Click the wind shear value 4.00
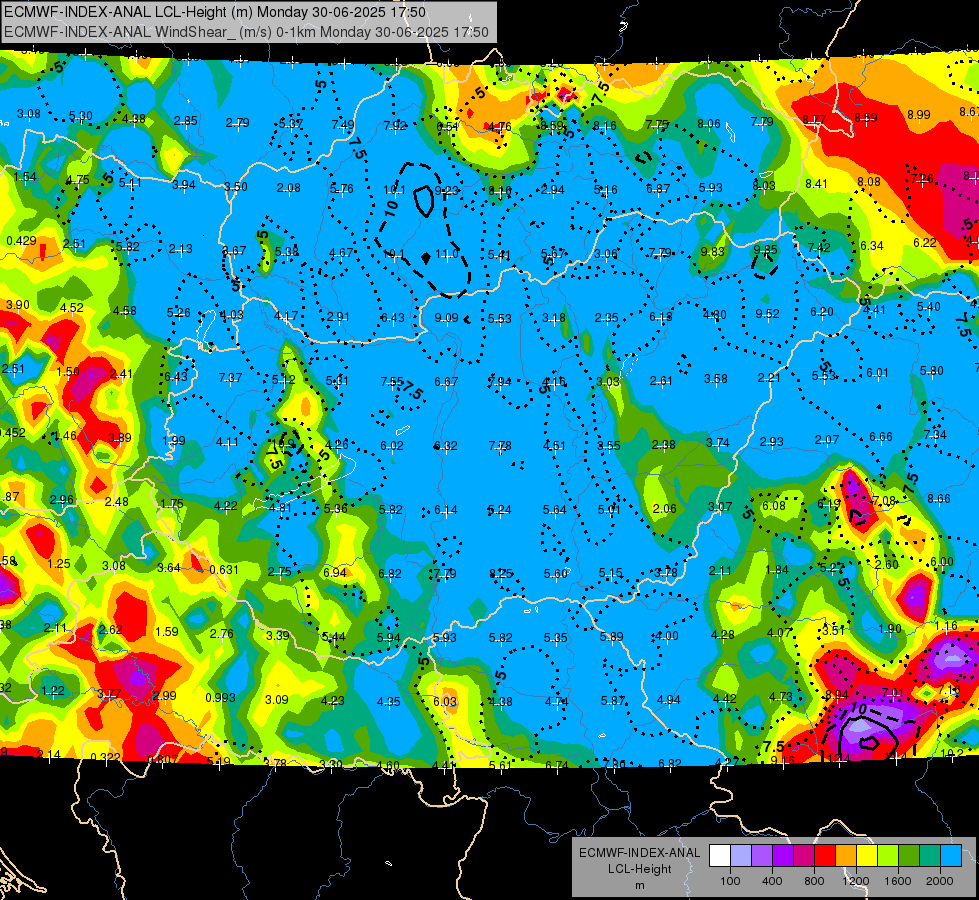 [667, 636]
